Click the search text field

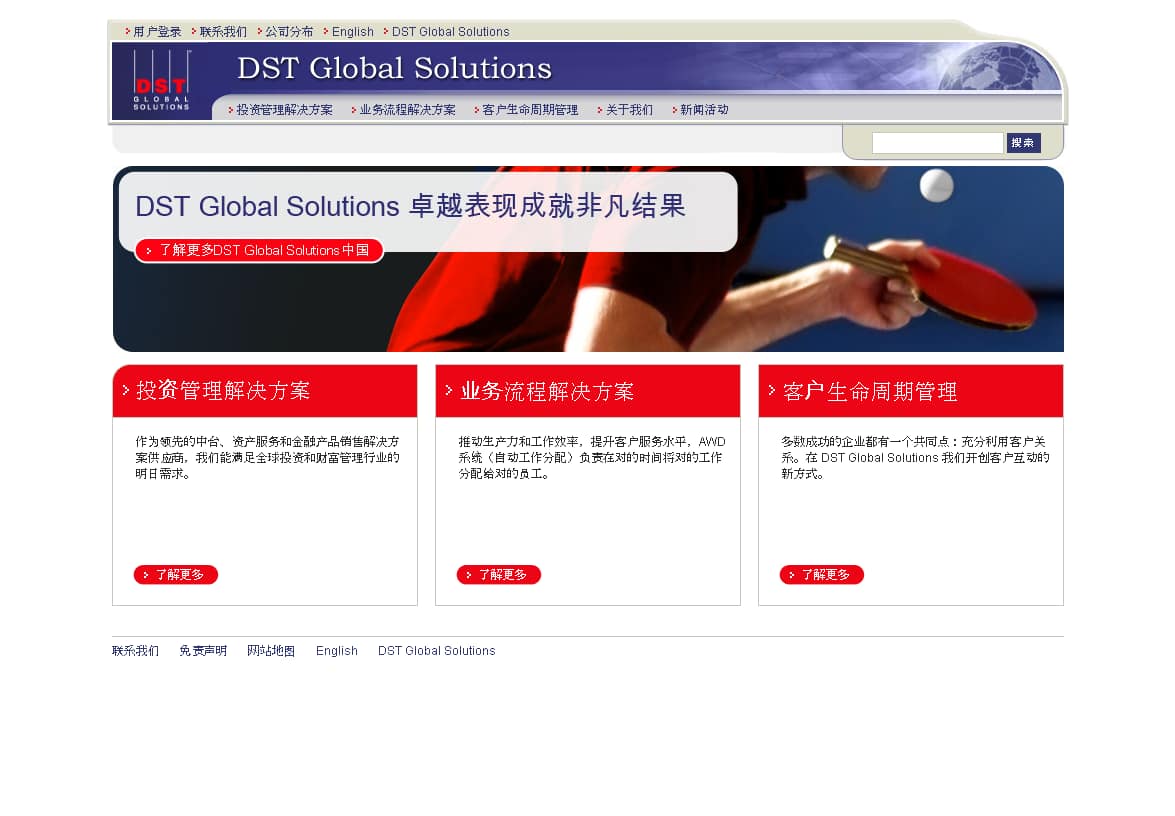point(937,143)
